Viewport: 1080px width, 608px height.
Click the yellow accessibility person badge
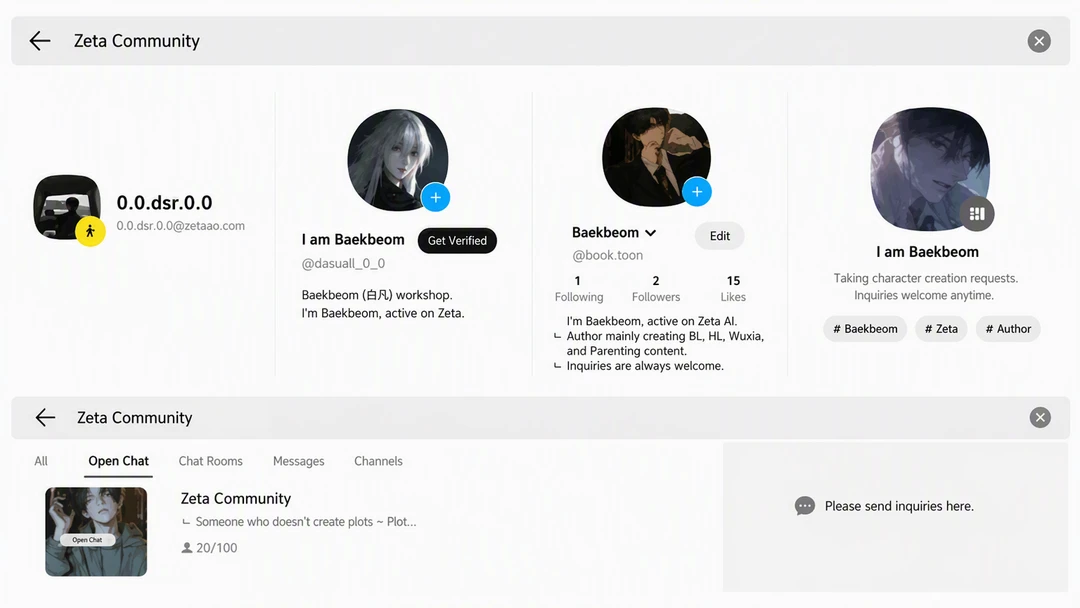(90, 231)
